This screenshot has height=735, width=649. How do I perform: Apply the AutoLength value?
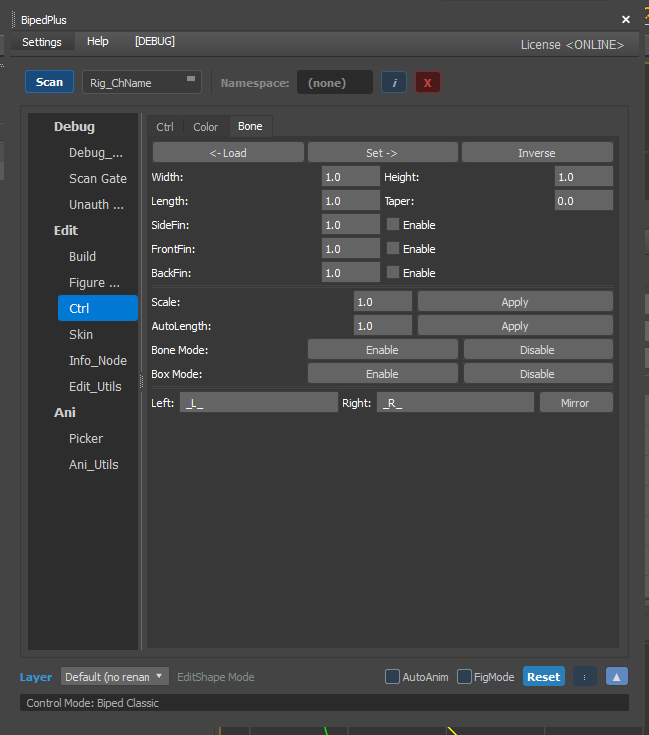[515, 326]
